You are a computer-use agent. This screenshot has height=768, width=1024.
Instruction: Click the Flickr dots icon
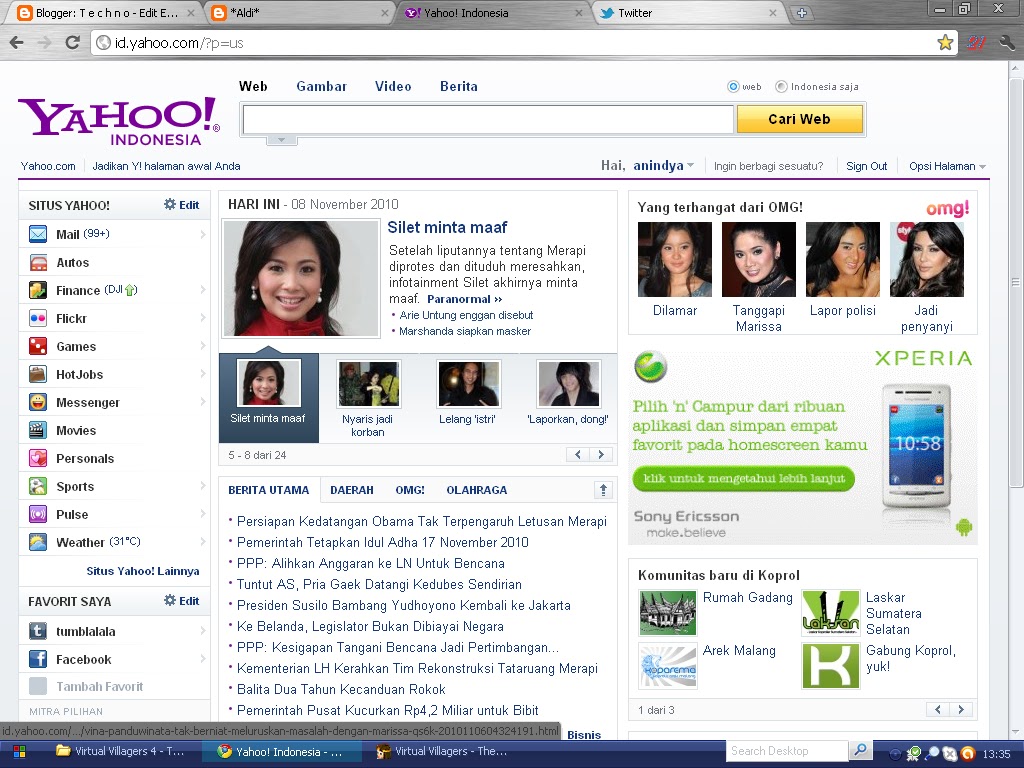coord(38,318)
